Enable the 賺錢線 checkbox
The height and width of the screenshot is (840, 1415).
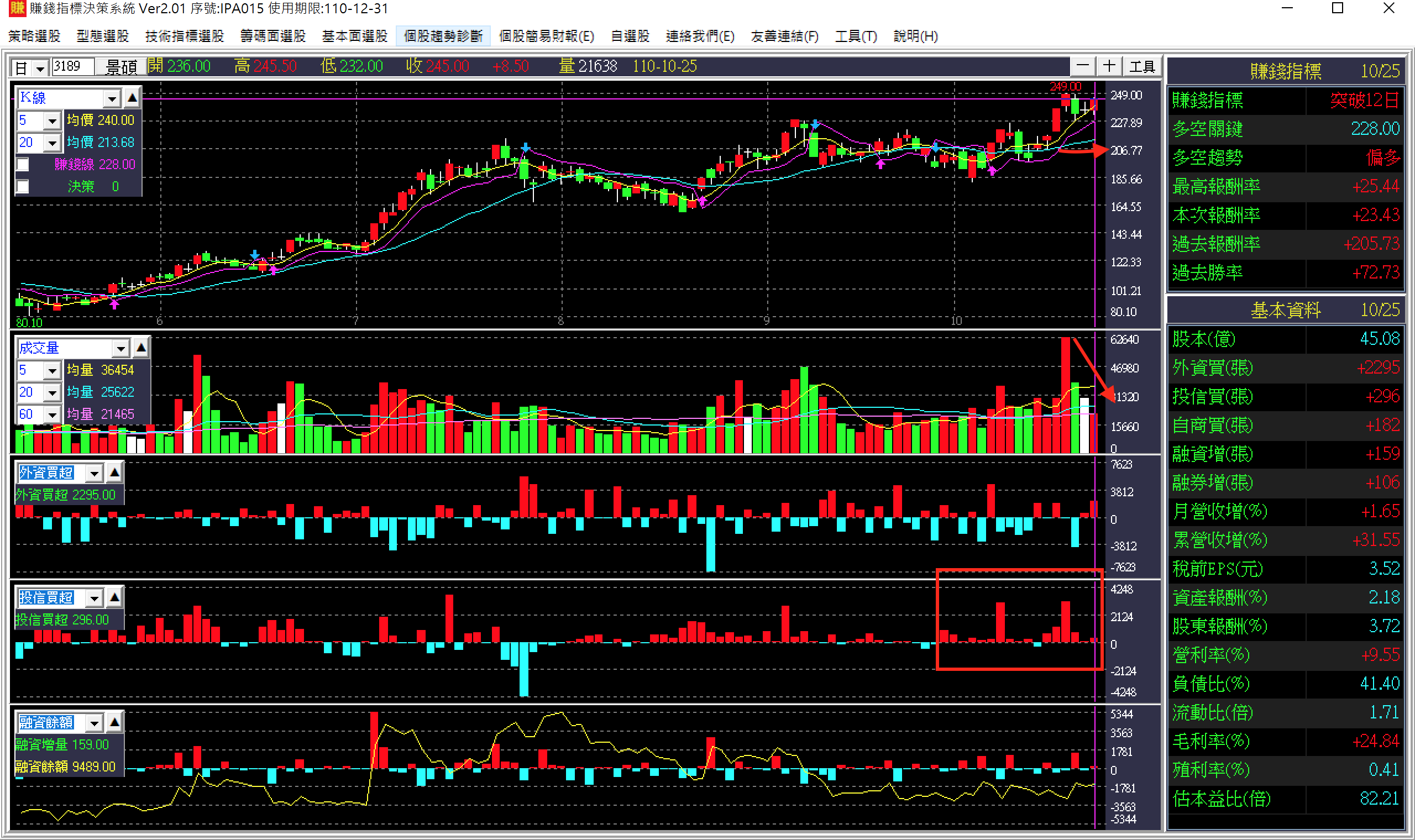coord(23,165)
